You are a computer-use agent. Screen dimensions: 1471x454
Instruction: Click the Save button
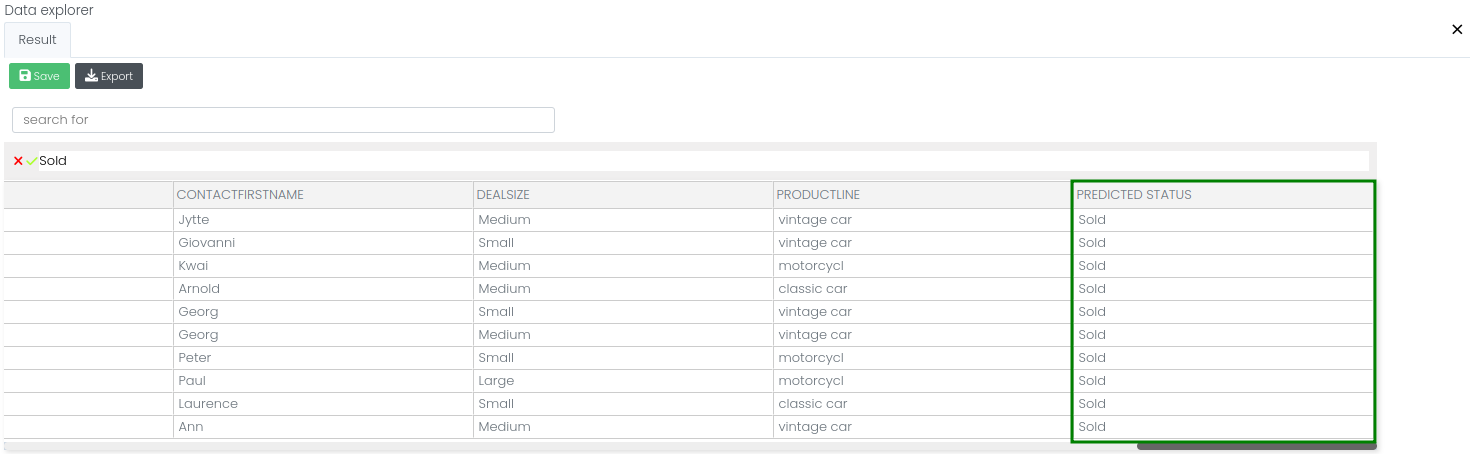pos(40,76)
